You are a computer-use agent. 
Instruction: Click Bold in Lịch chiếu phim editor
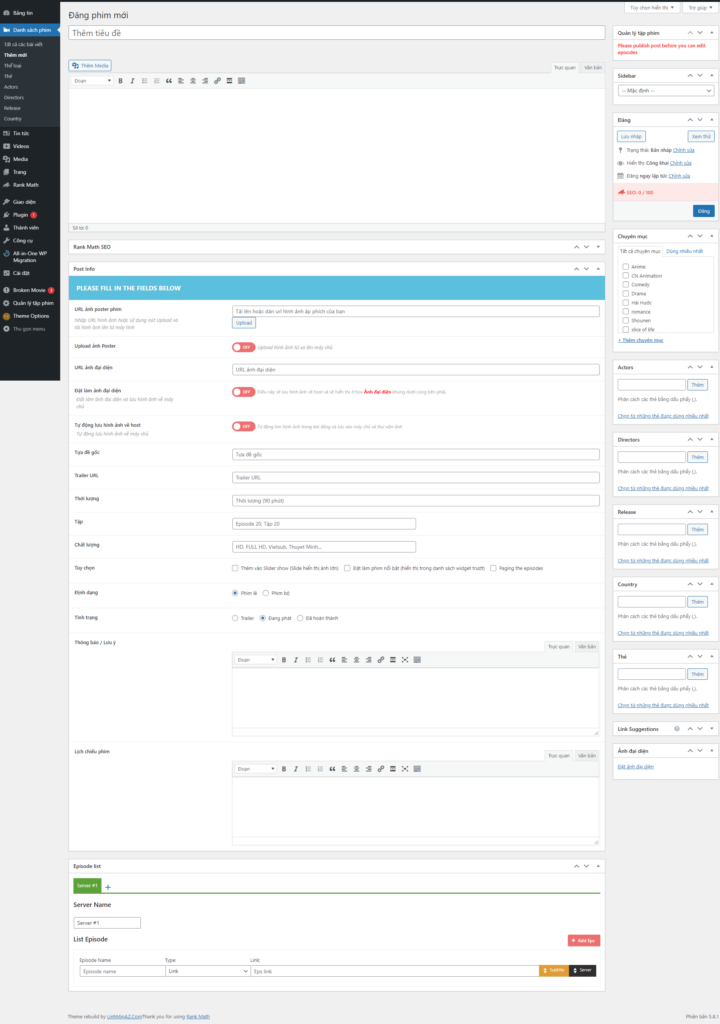click(284, 769)
